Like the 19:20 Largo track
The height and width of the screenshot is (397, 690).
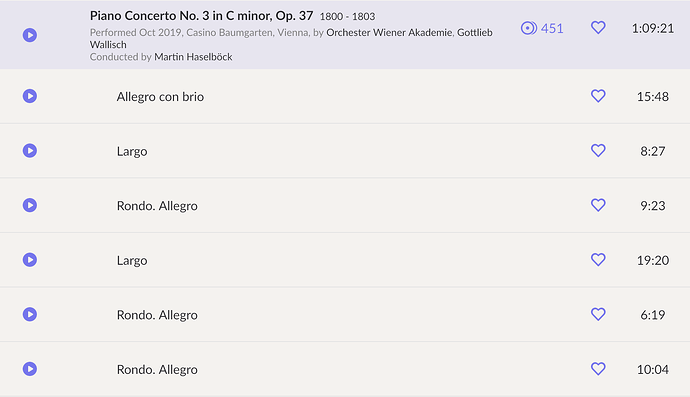[598, 260]
